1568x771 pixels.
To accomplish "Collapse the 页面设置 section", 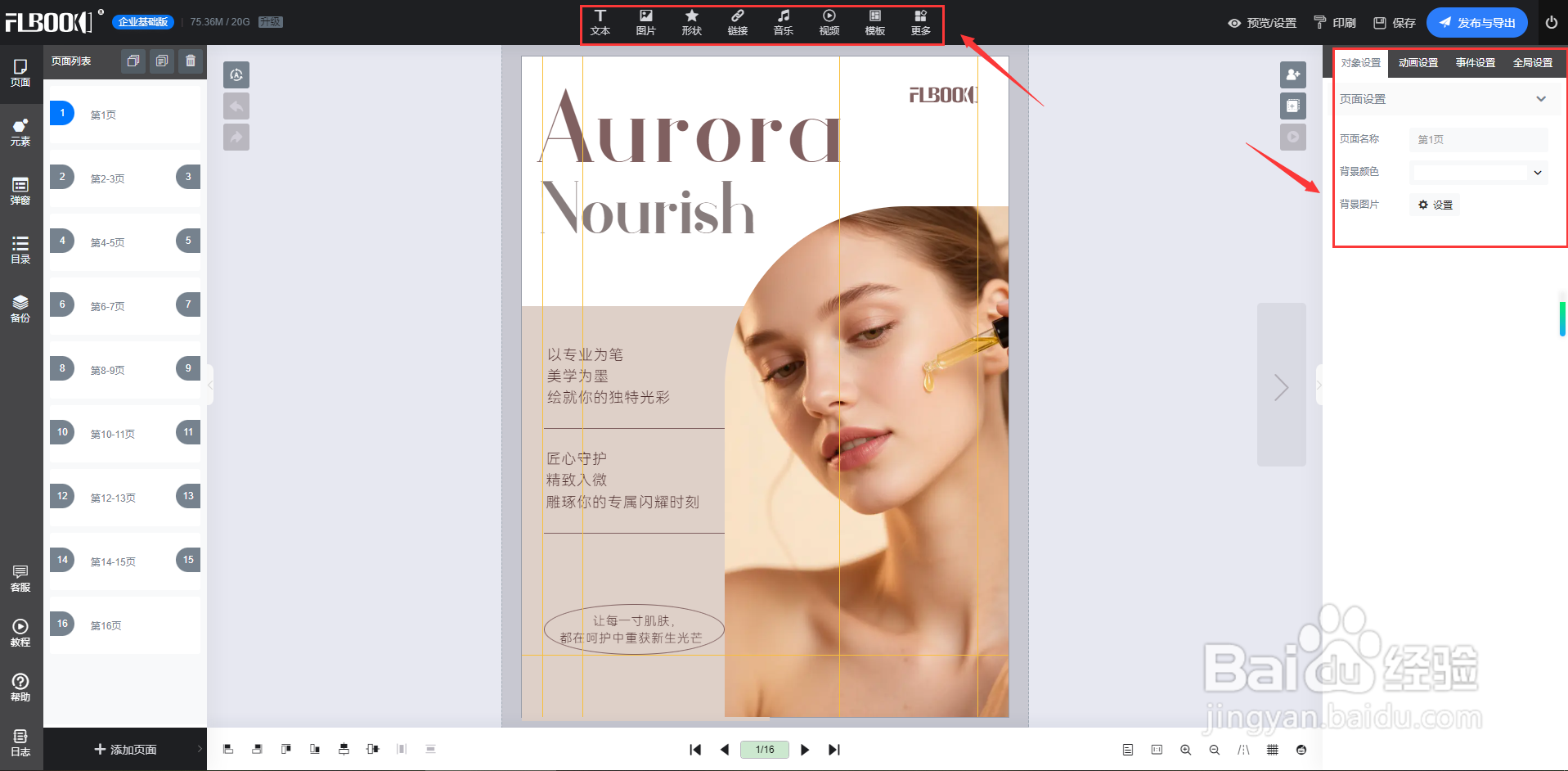I will (x=1541, y=99).
